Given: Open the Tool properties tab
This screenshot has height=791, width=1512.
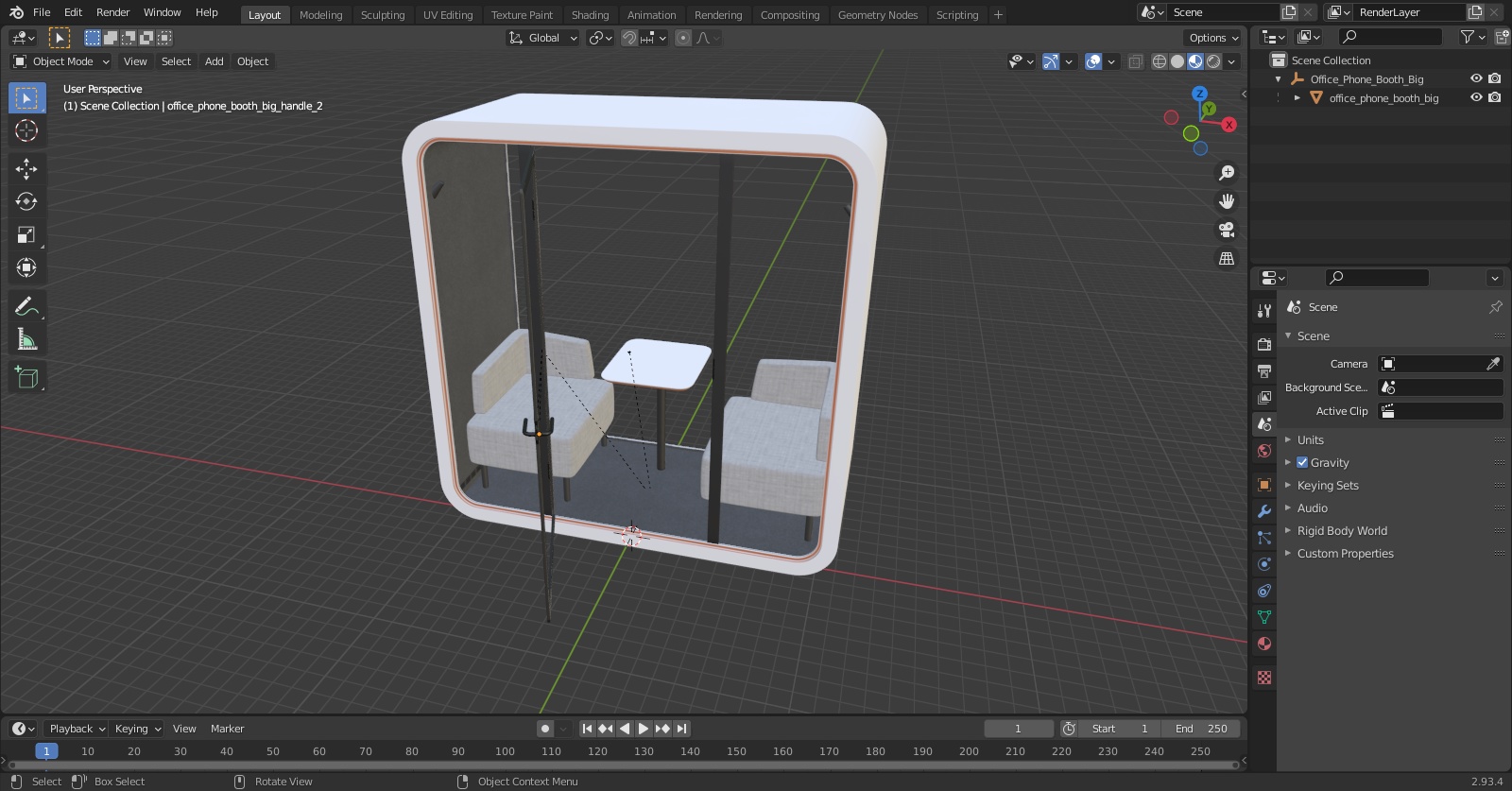Looking at the screenshot, I should coord(1263,311).
